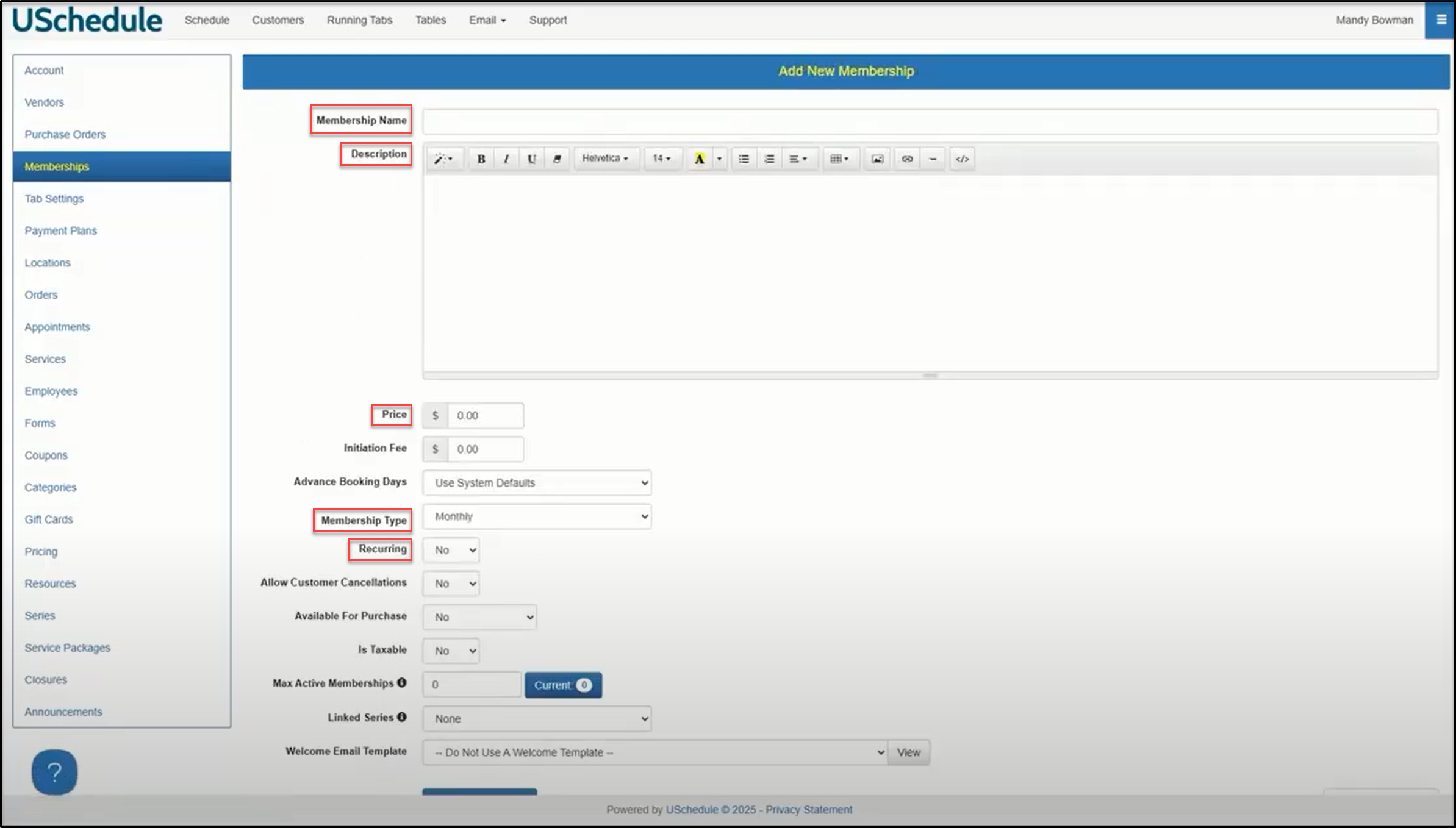Open the Helvetica font family dropdown
This screenshot has height=828, width=1456.
605,159
